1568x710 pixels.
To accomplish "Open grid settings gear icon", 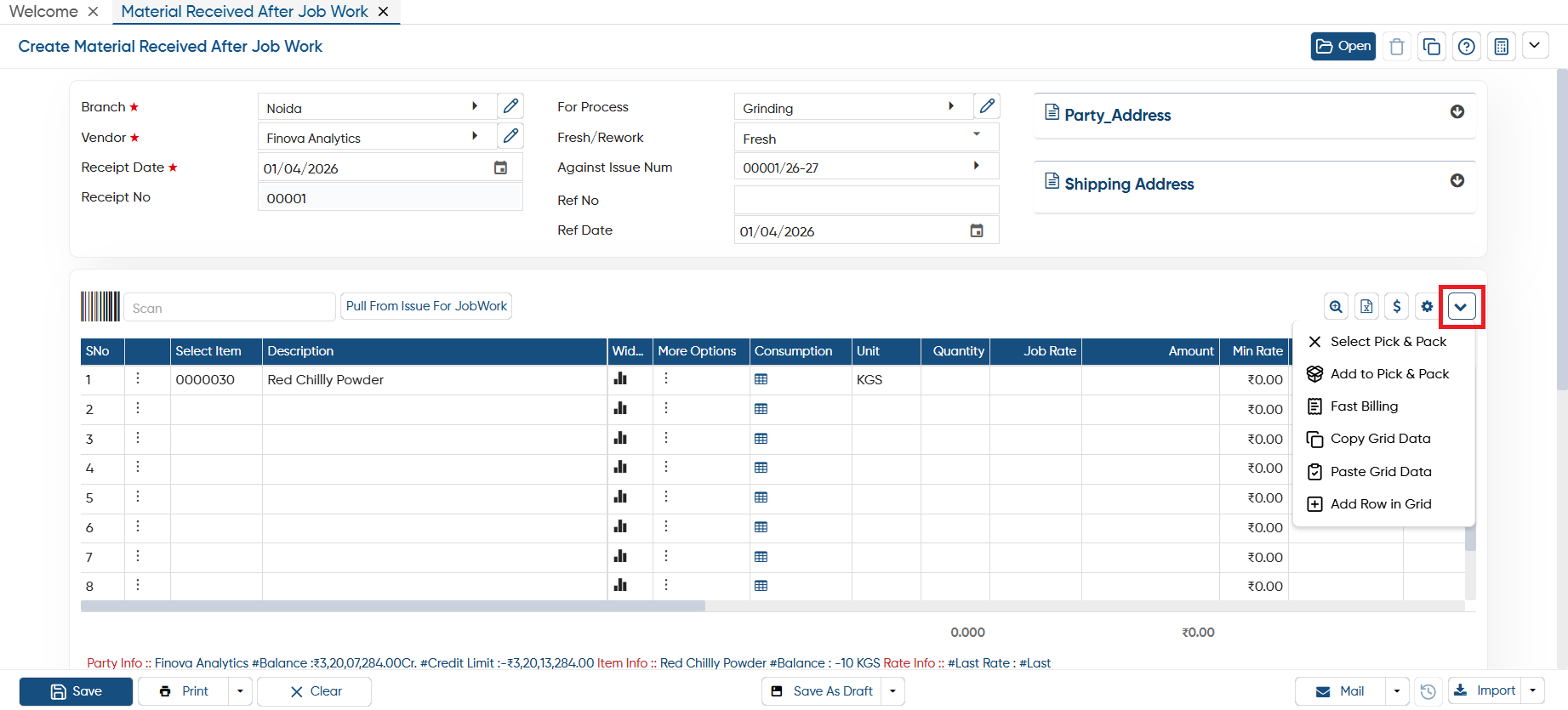I will 1427,306.
